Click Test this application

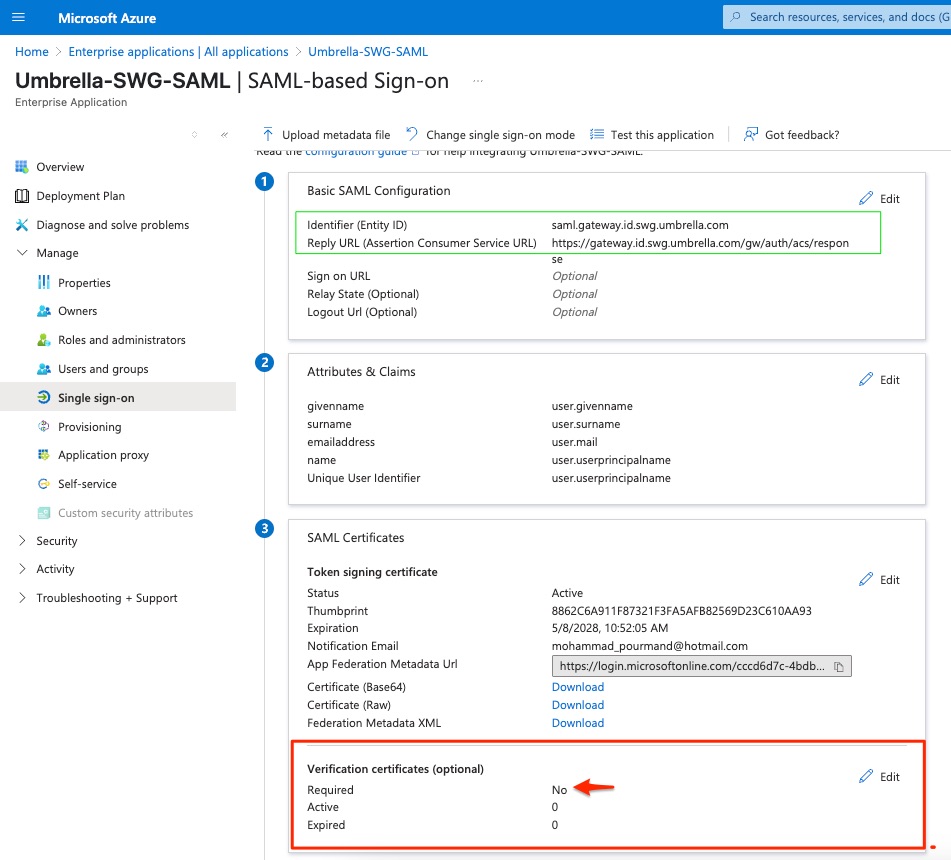[652, 135]
